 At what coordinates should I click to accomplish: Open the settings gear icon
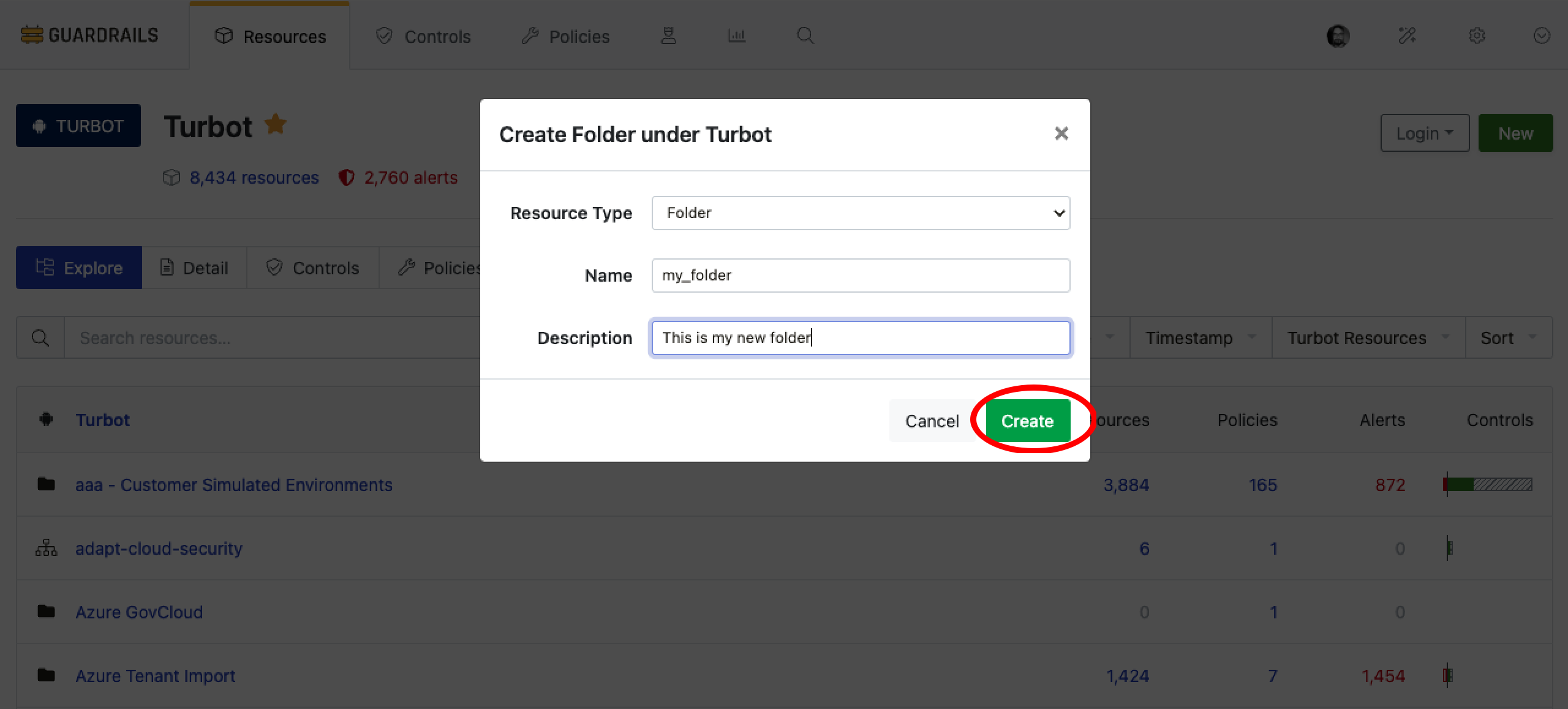(x=1477, y=36)
